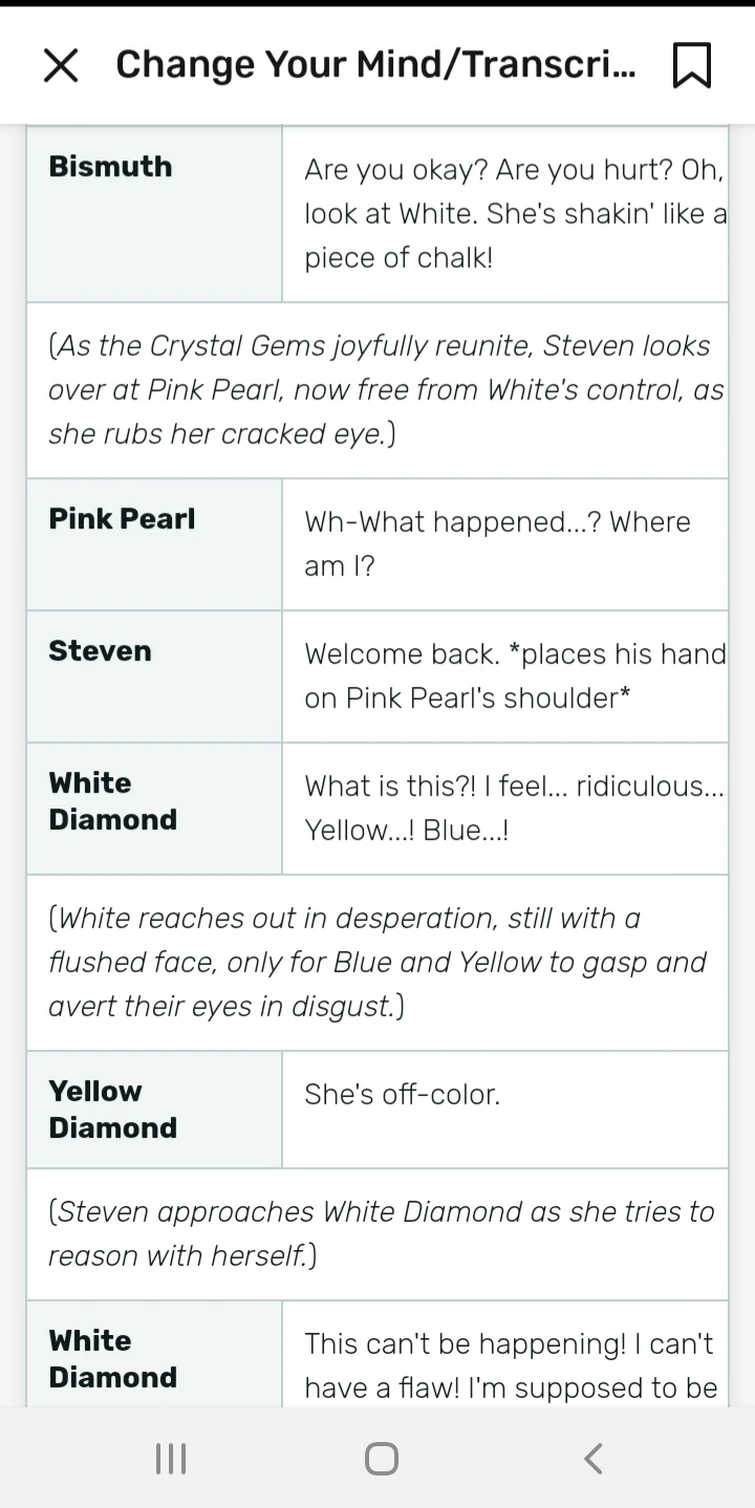Tap the 'White reaches out in desperation' narration
Screen dimensions: 755x1508
[x=377, y=962]
